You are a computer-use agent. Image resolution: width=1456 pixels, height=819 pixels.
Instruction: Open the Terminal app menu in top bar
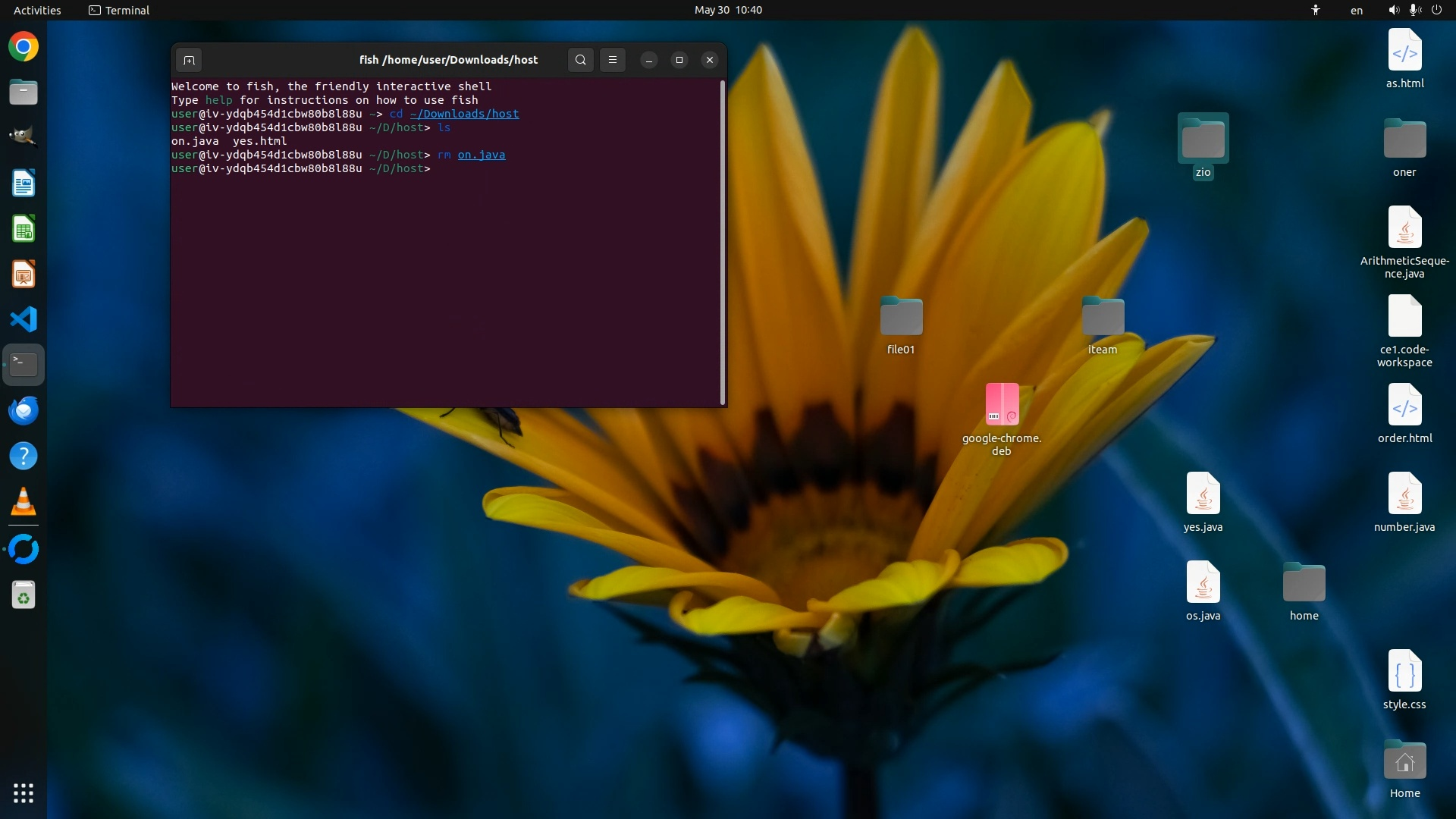pyautogui.click(x=119, y=10)
